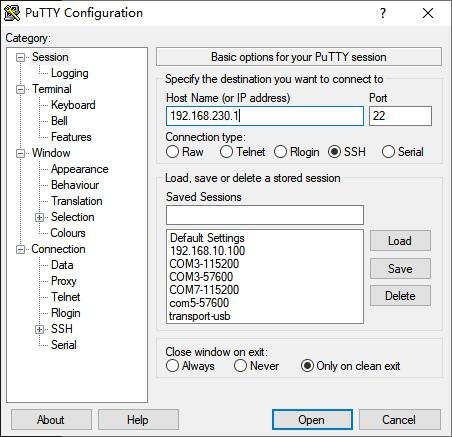Open the Logging category
This screenshot has width=452, height=437.
pos(70,73)
